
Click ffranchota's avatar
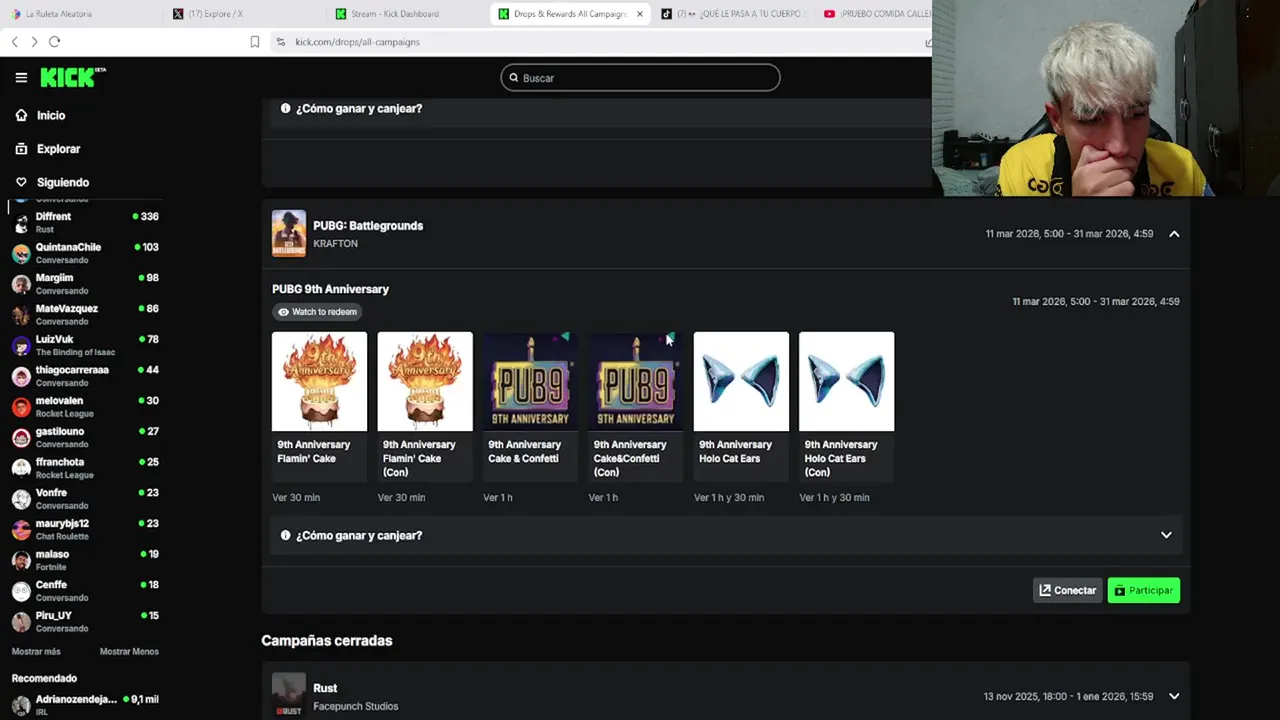(x=21, y=469)
